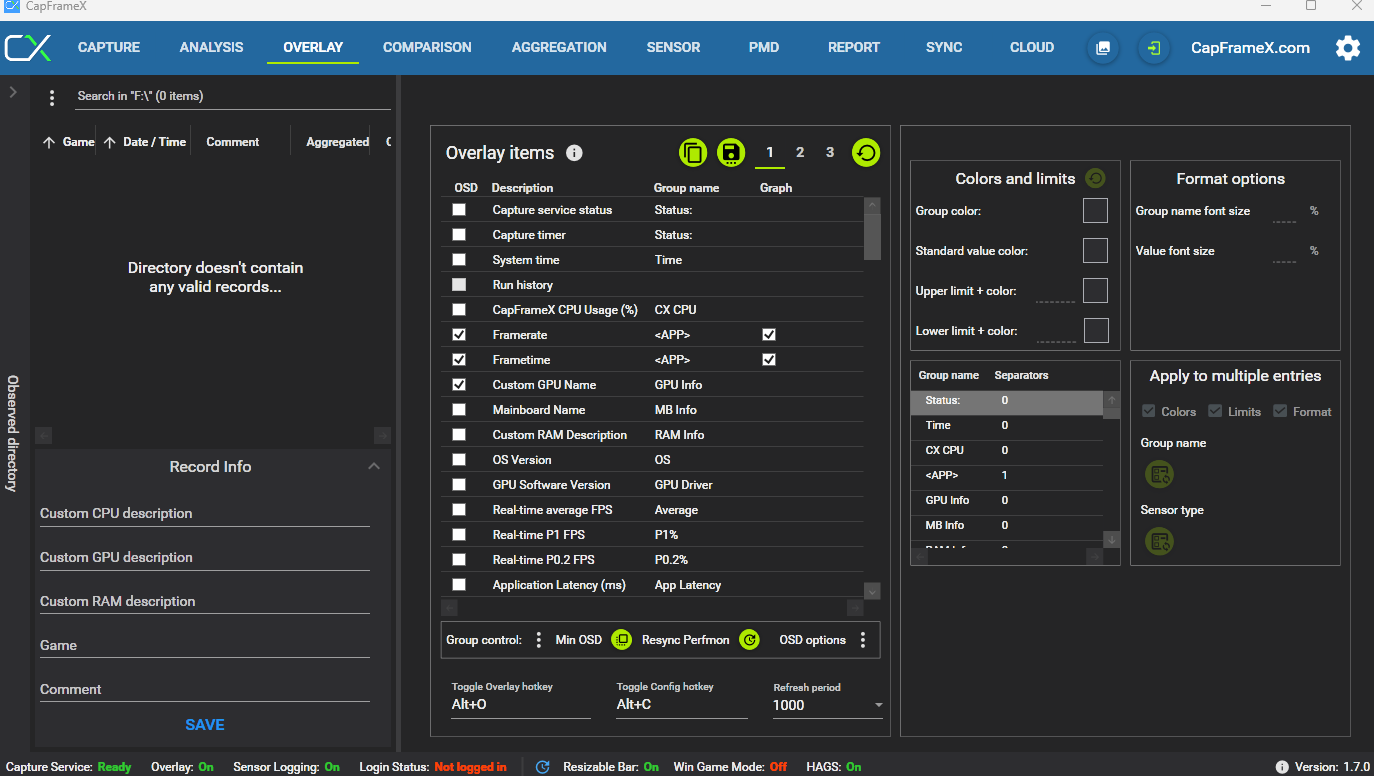
Task: Click the reset overlay configuration icon
Action: pos(866,153)
